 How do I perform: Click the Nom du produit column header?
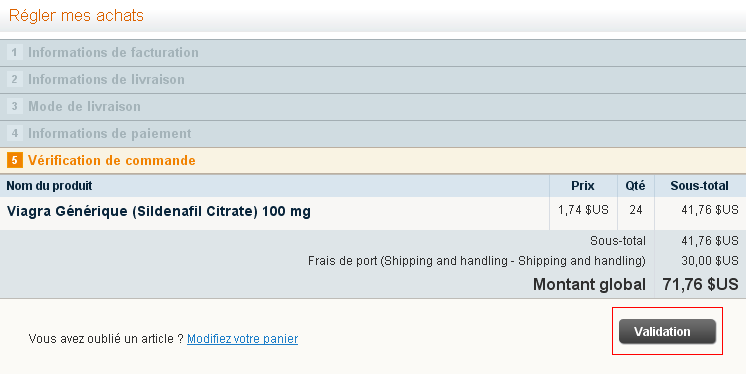[49, 186]
